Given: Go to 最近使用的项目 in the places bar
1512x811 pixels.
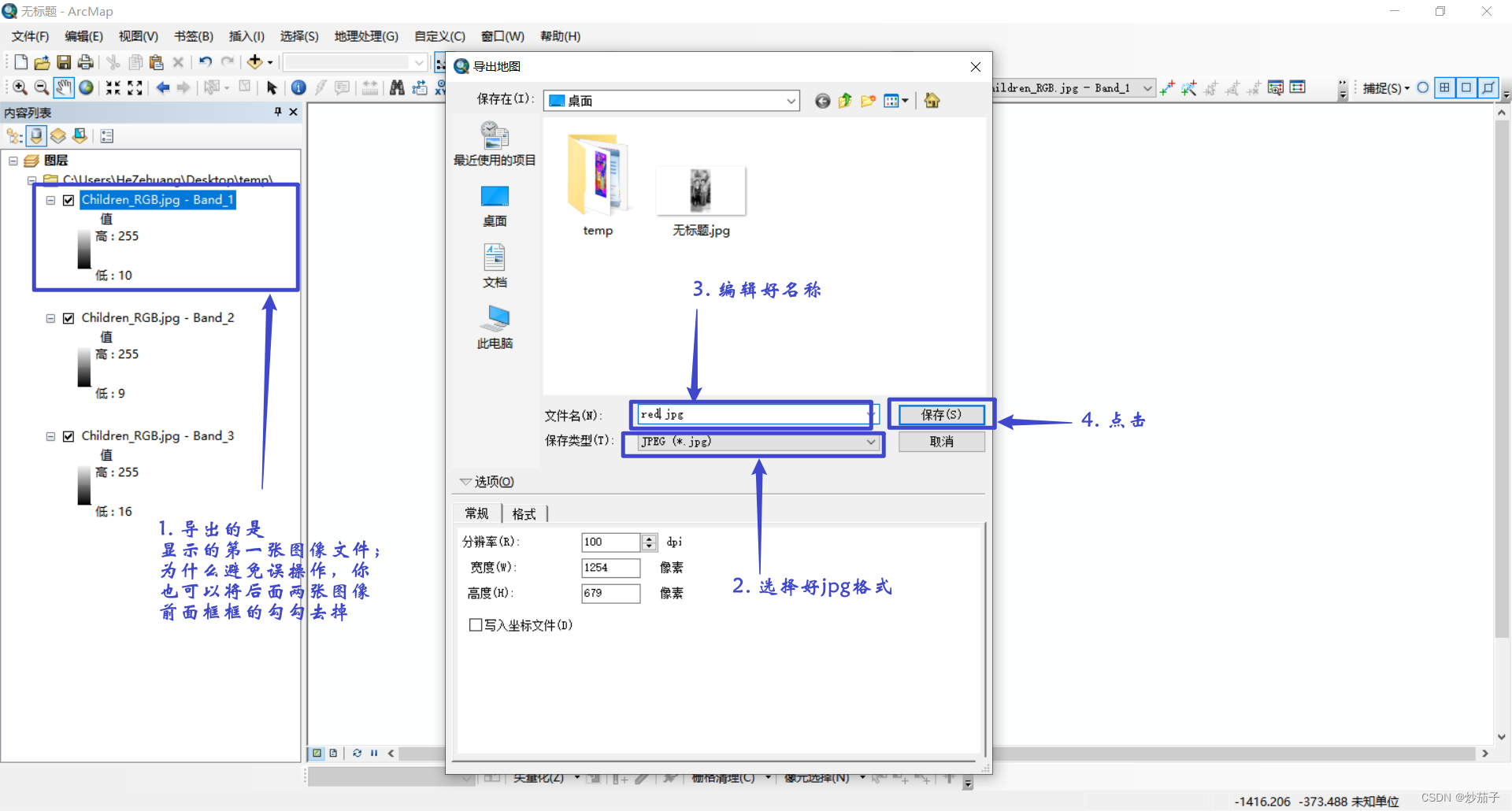Looking at the screenshot, I should click(x=495, y=144).
